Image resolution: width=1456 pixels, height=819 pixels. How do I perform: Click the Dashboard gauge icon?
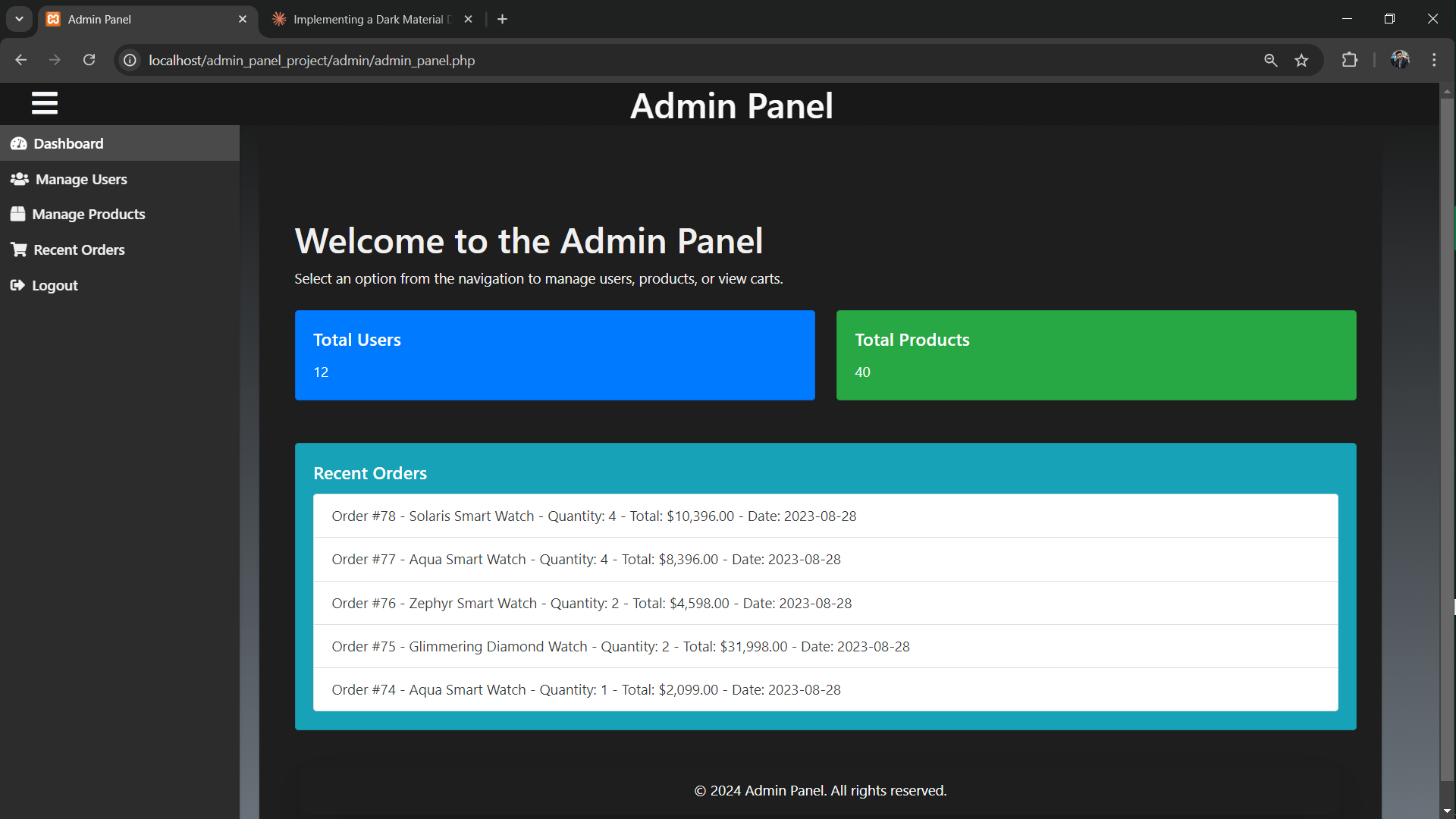[19, 143]
